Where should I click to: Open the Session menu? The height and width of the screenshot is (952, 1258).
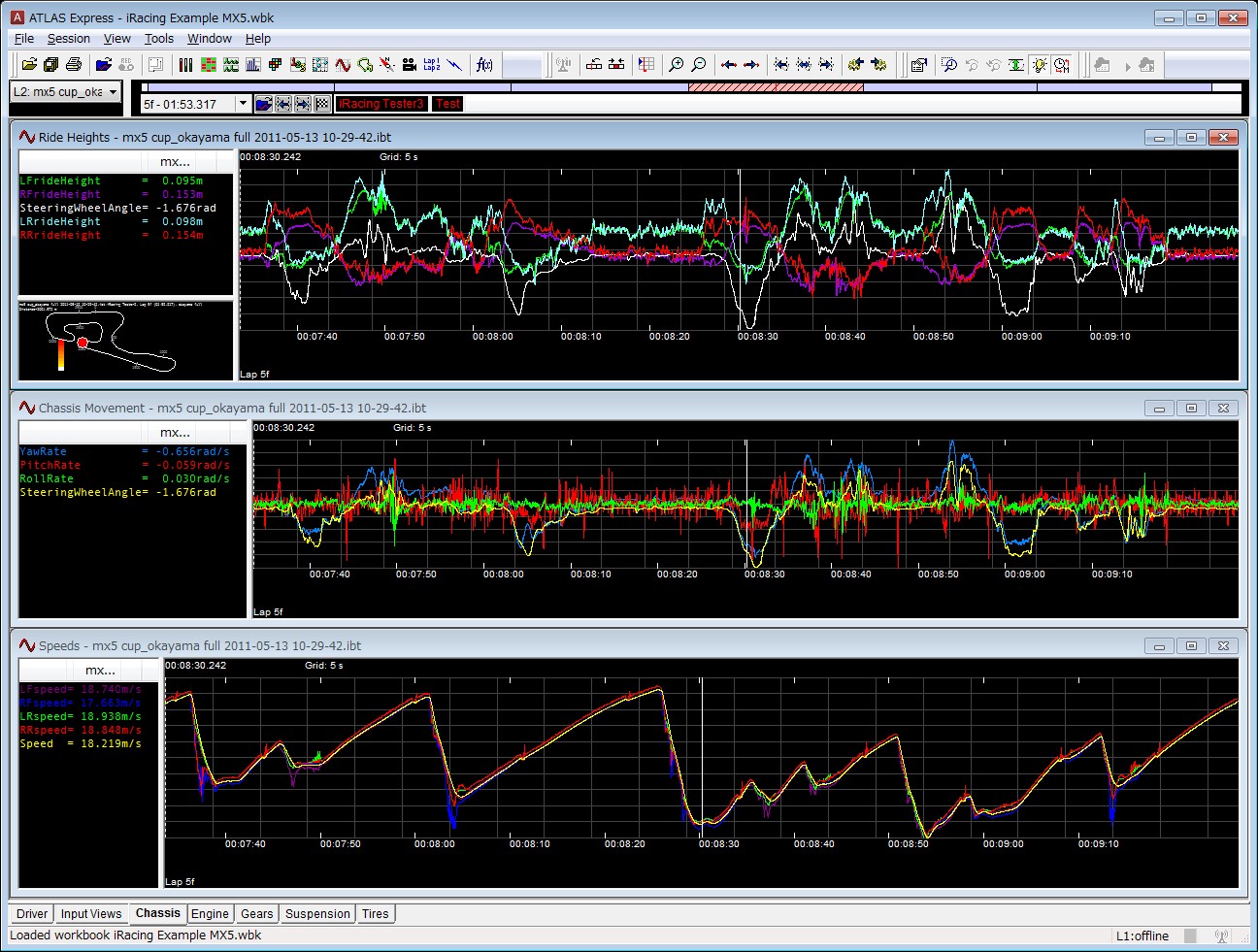click(69, 39)
